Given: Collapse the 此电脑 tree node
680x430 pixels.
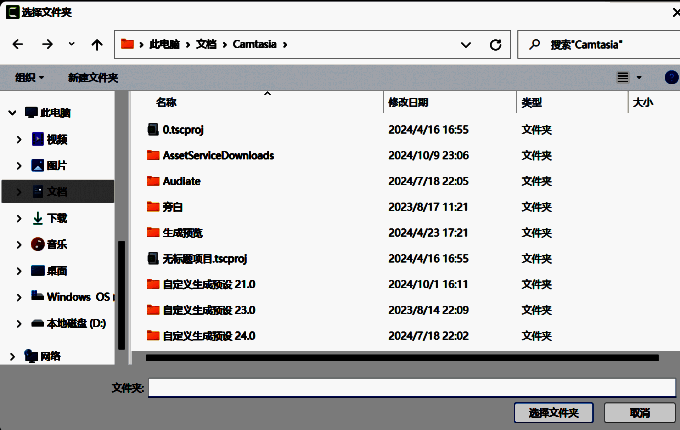Looking at the screenshot, I should 10,113.
